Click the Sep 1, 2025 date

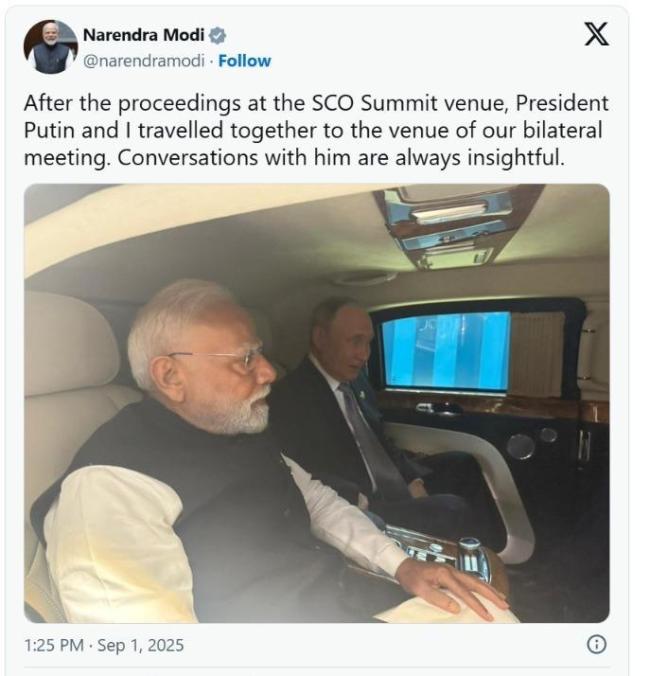(141, 645)
